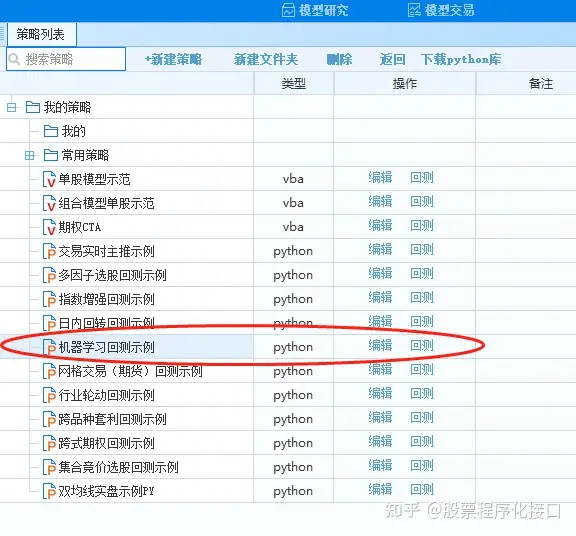Select the python file icon for 机器学习回测示例
The image size is (576, 536).
pyautogui.click(x=49, y=347)
